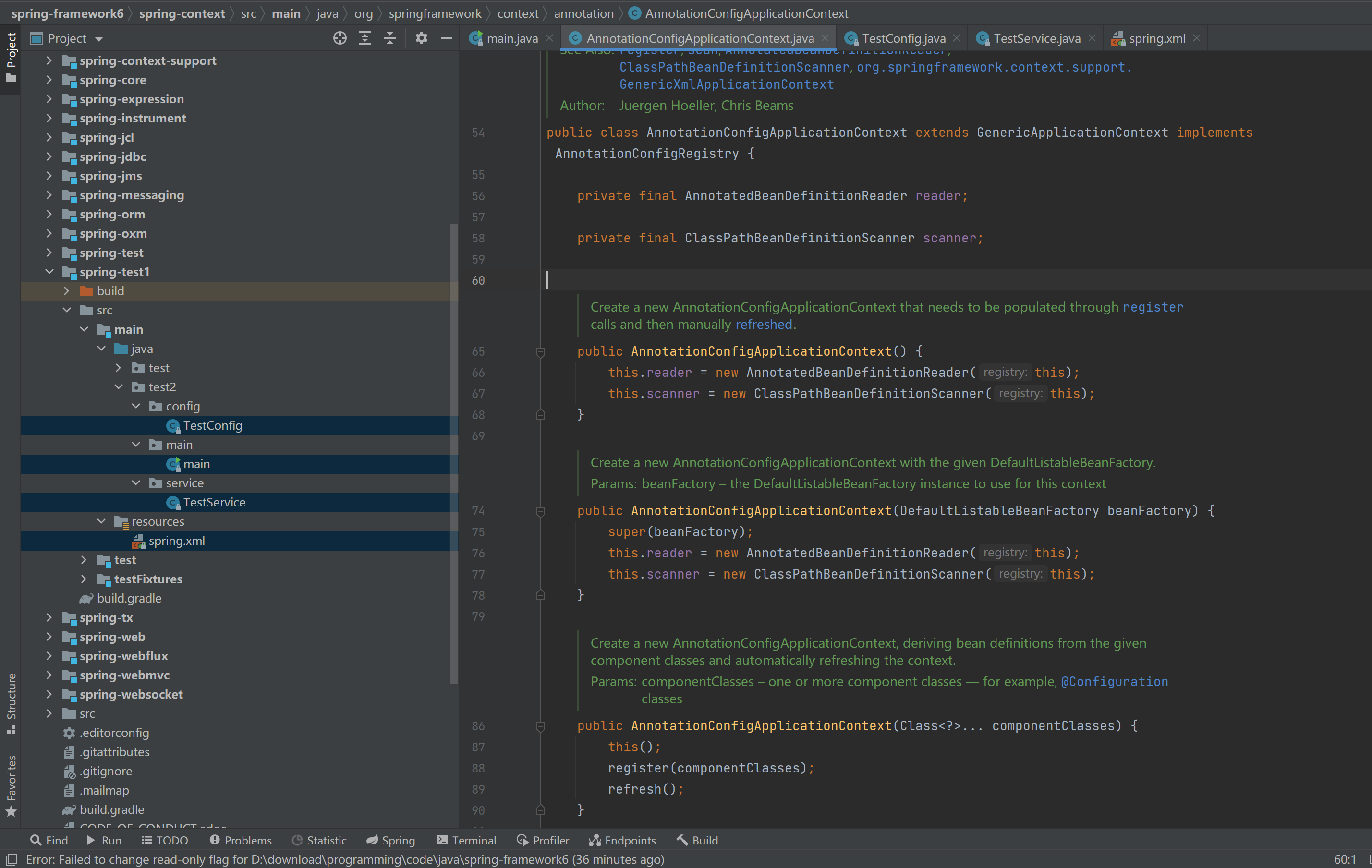Expand the build folder in spring-test1

click(67, 291)
